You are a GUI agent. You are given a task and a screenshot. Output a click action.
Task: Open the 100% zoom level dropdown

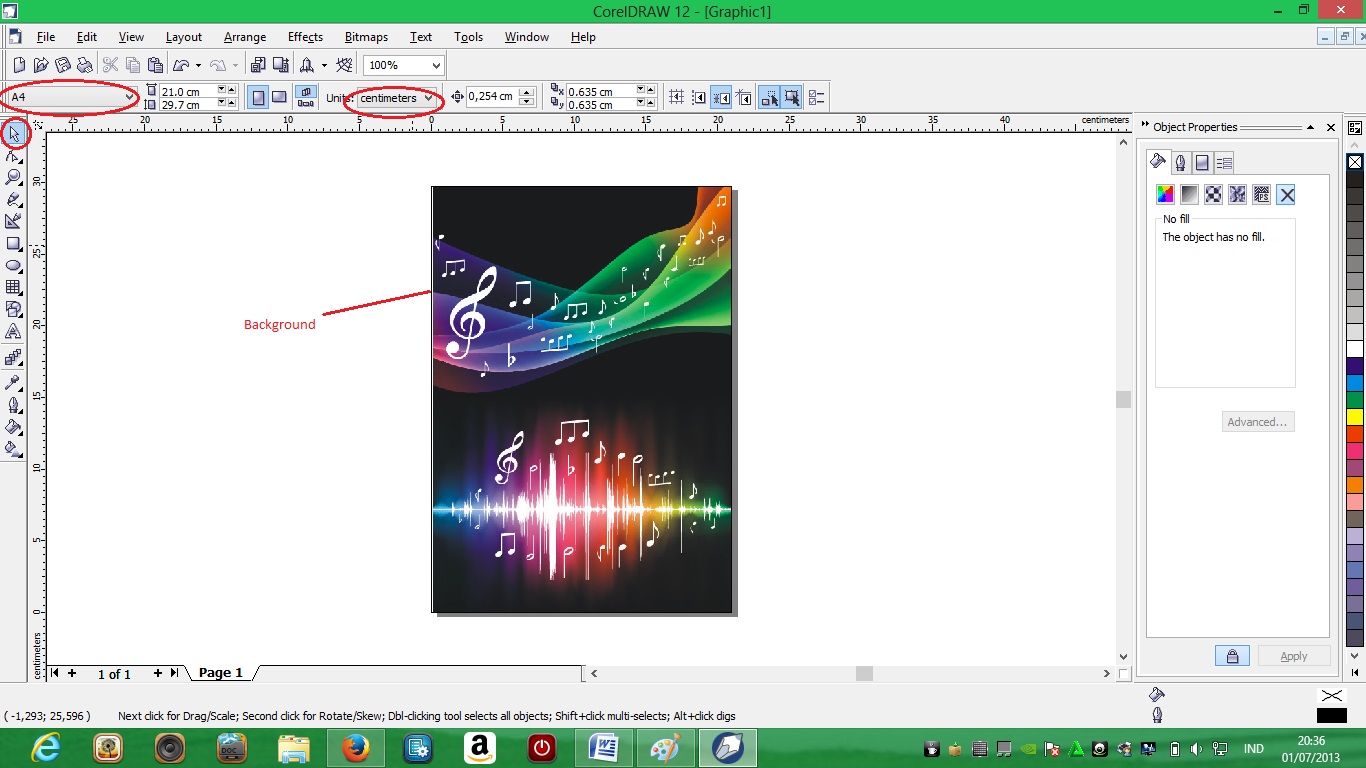[x=435, y=65]
